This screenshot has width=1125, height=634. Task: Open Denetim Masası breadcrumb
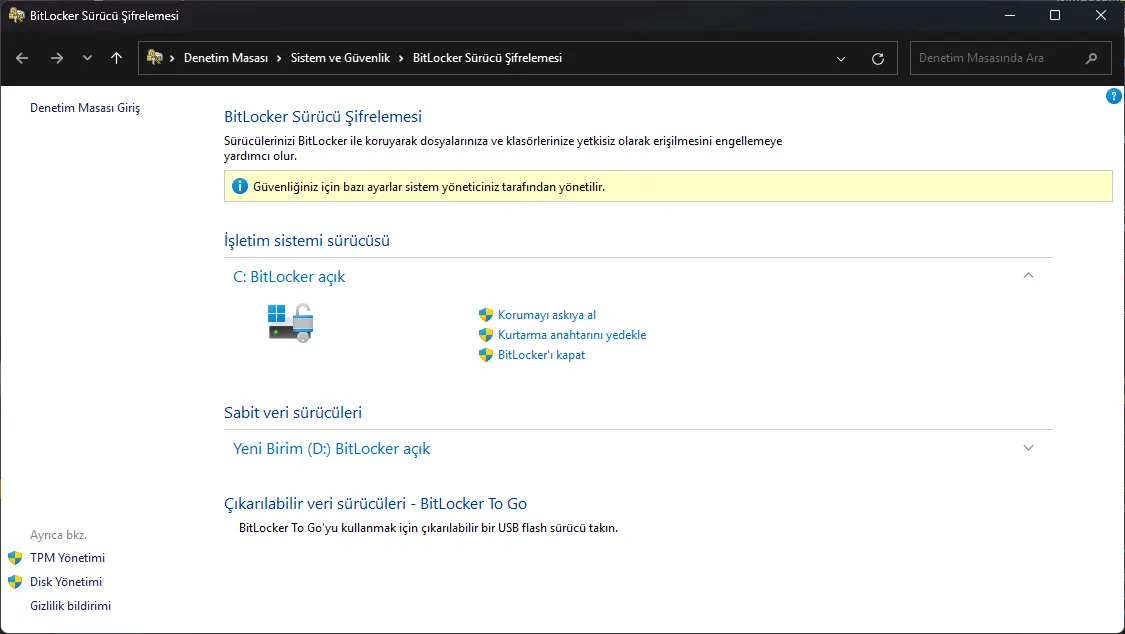226,58
